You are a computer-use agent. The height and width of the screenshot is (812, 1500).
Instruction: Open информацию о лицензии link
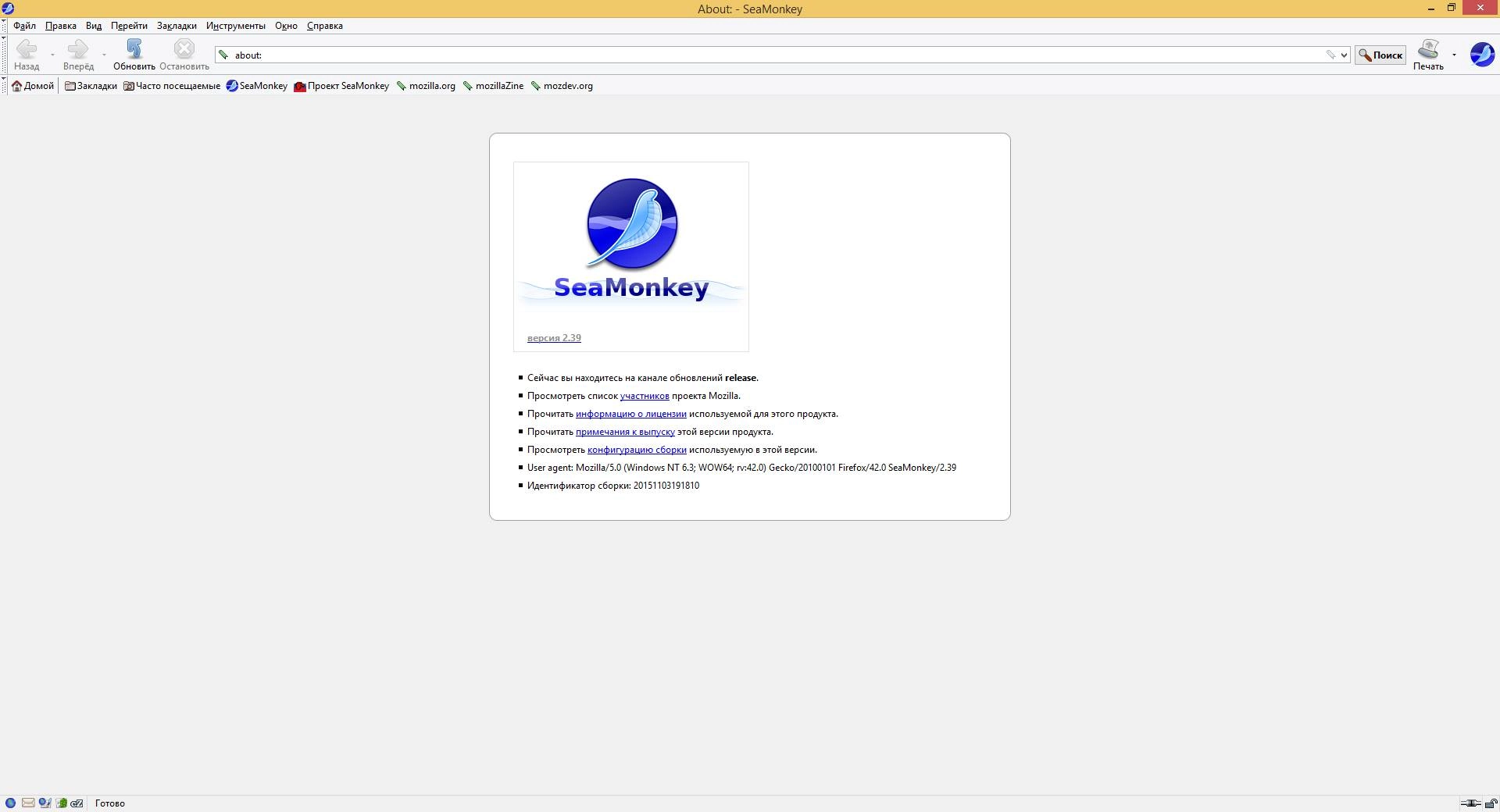(x=631, y=414)
